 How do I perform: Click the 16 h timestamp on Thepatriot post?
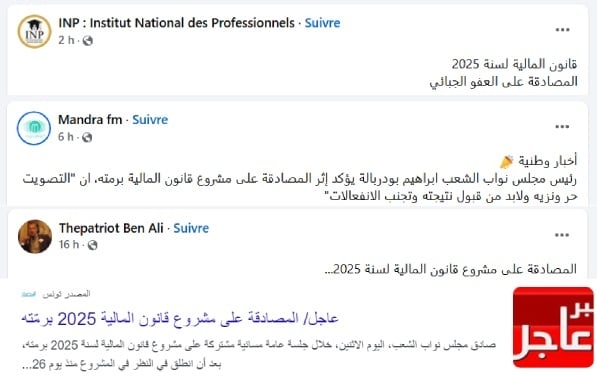[69, 244]
